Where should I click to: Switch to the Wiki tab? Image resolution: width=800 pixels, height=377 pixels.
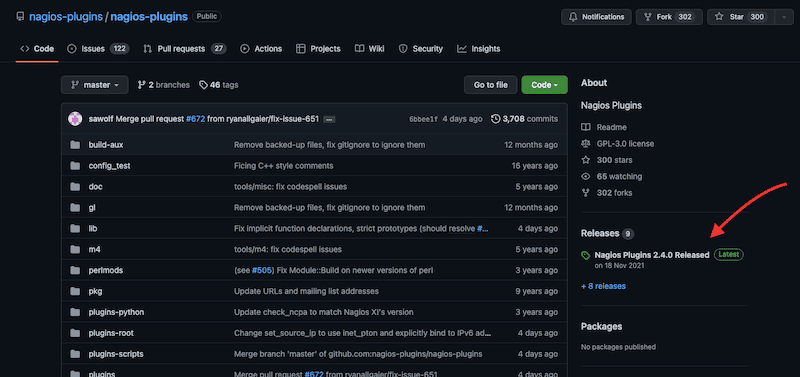(x=370, y=49)
